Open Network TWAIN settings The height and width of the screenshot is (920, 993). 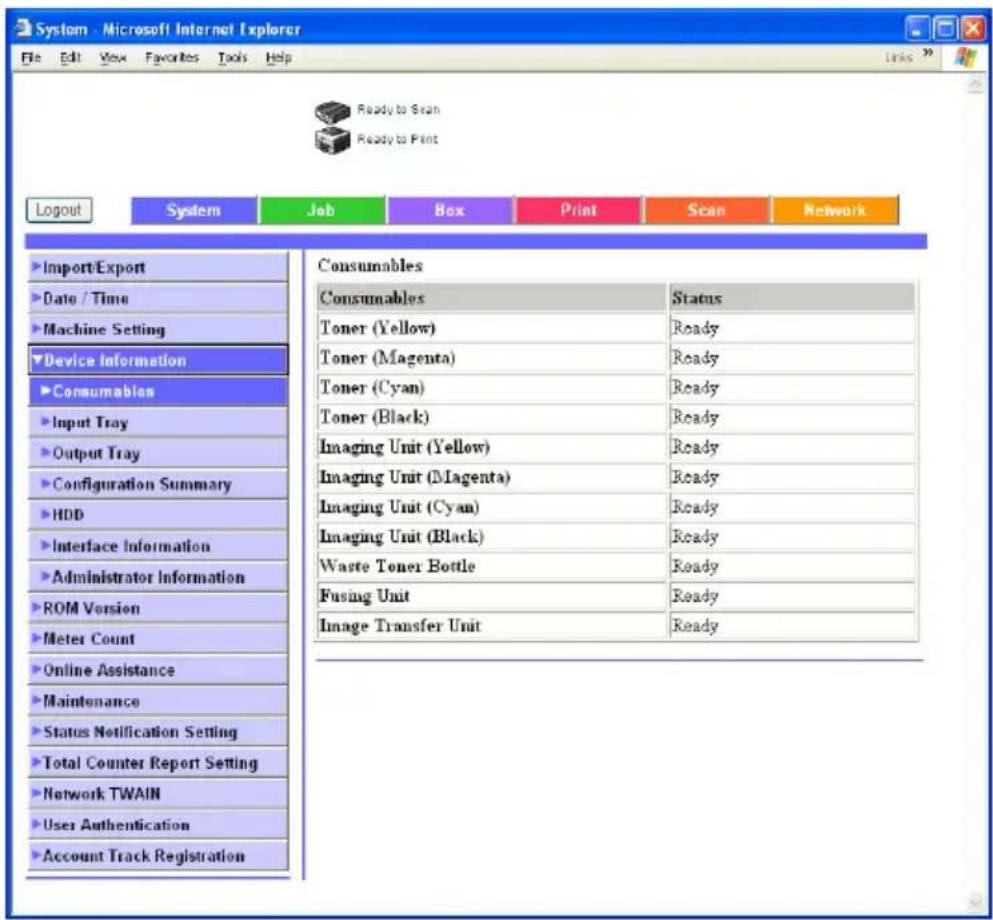click(158, 794)
